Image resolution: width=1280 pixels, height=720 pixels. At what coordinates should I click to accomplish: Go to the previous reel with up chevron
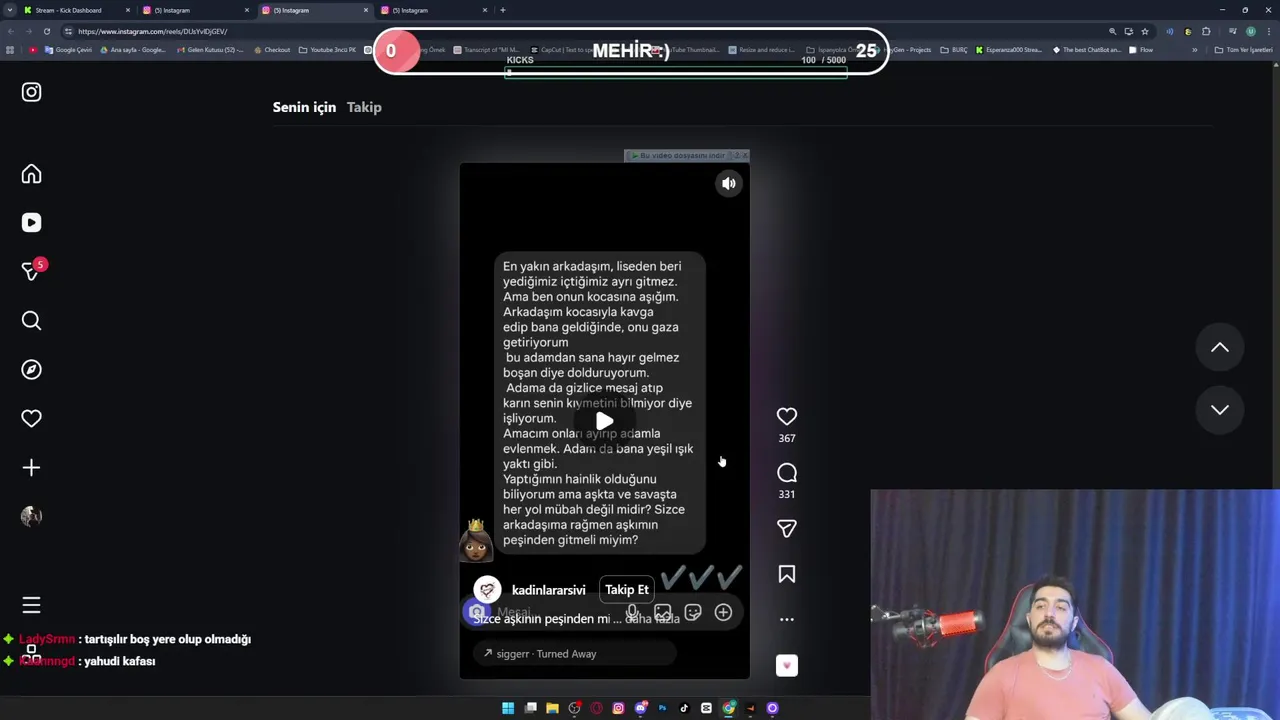coord(1220,347)
